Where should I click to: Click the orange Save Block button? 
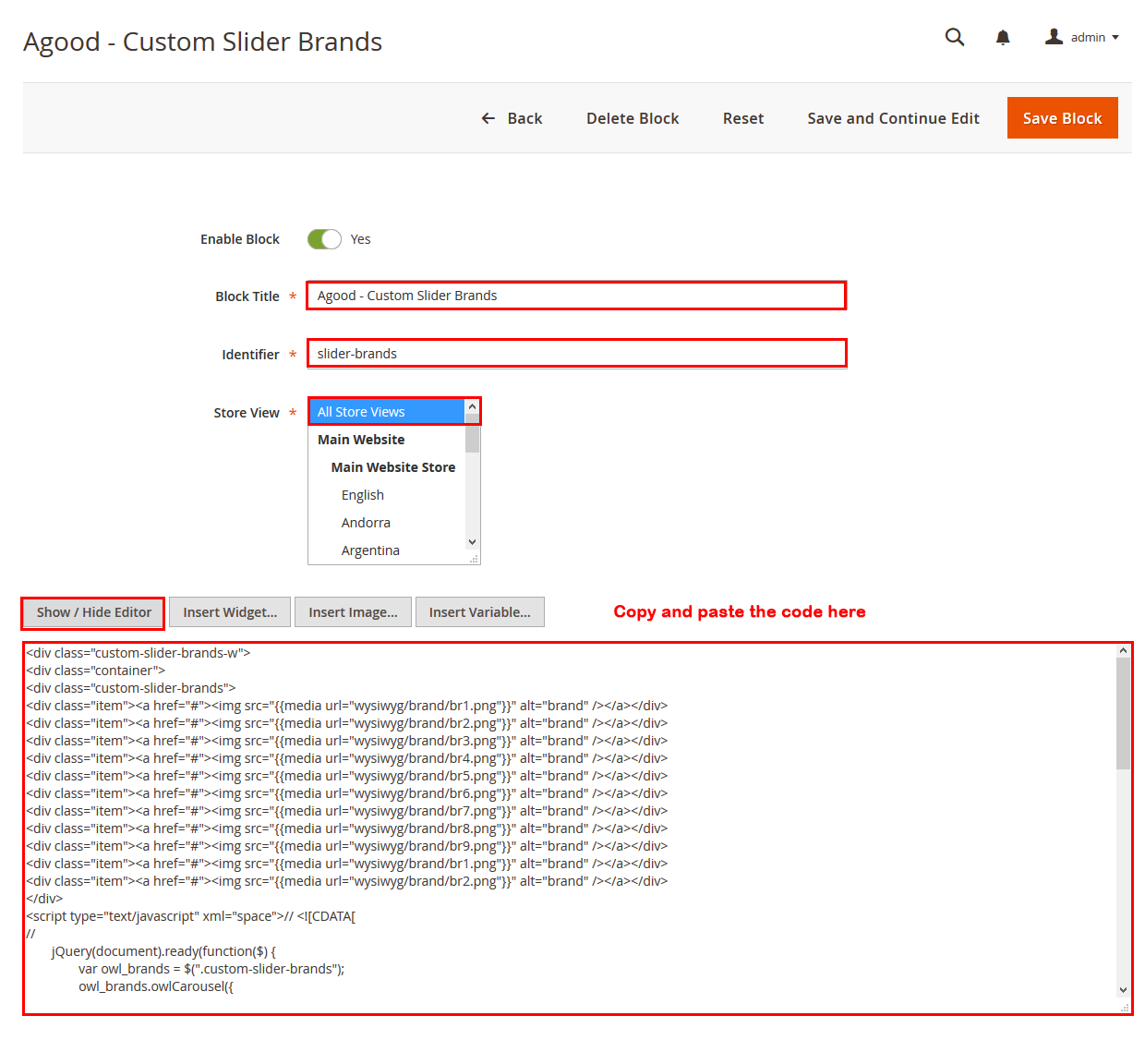click(x=1063, y=118)
